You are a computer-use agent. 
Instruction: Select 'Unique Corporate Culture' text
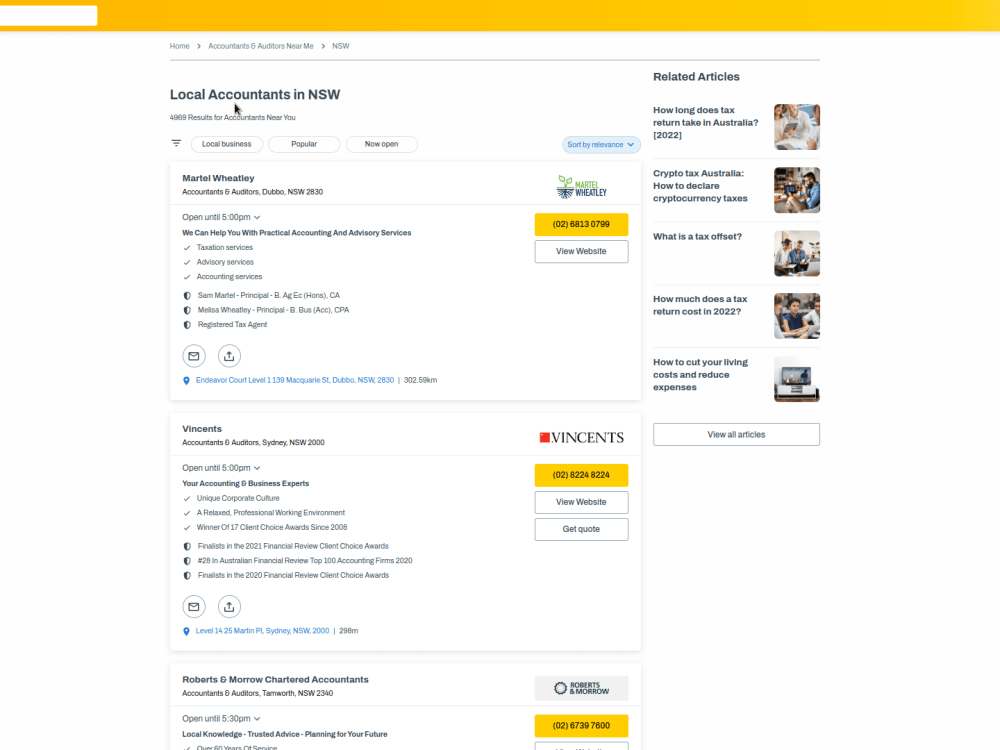238,498
